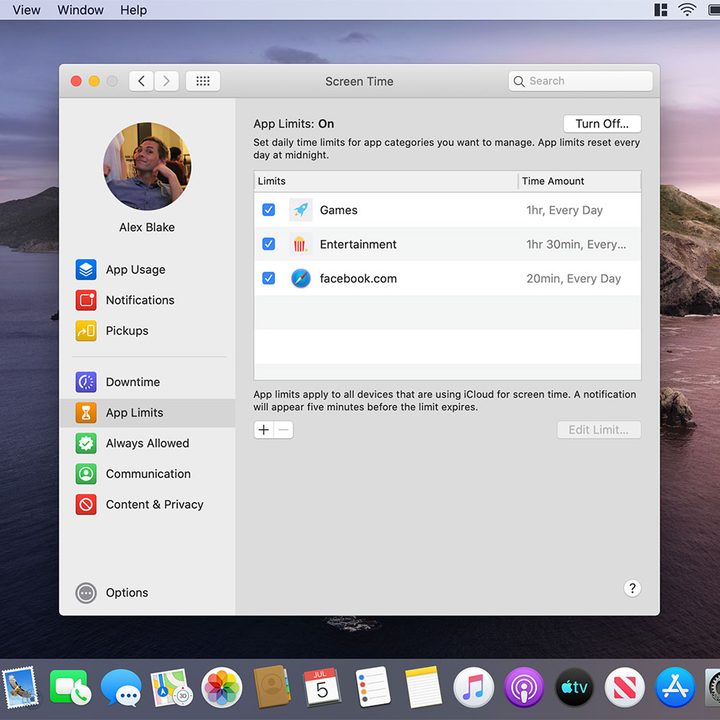Open Pickups section icon
The height and width of the screenshot is (720, 720).
point(86,331)
